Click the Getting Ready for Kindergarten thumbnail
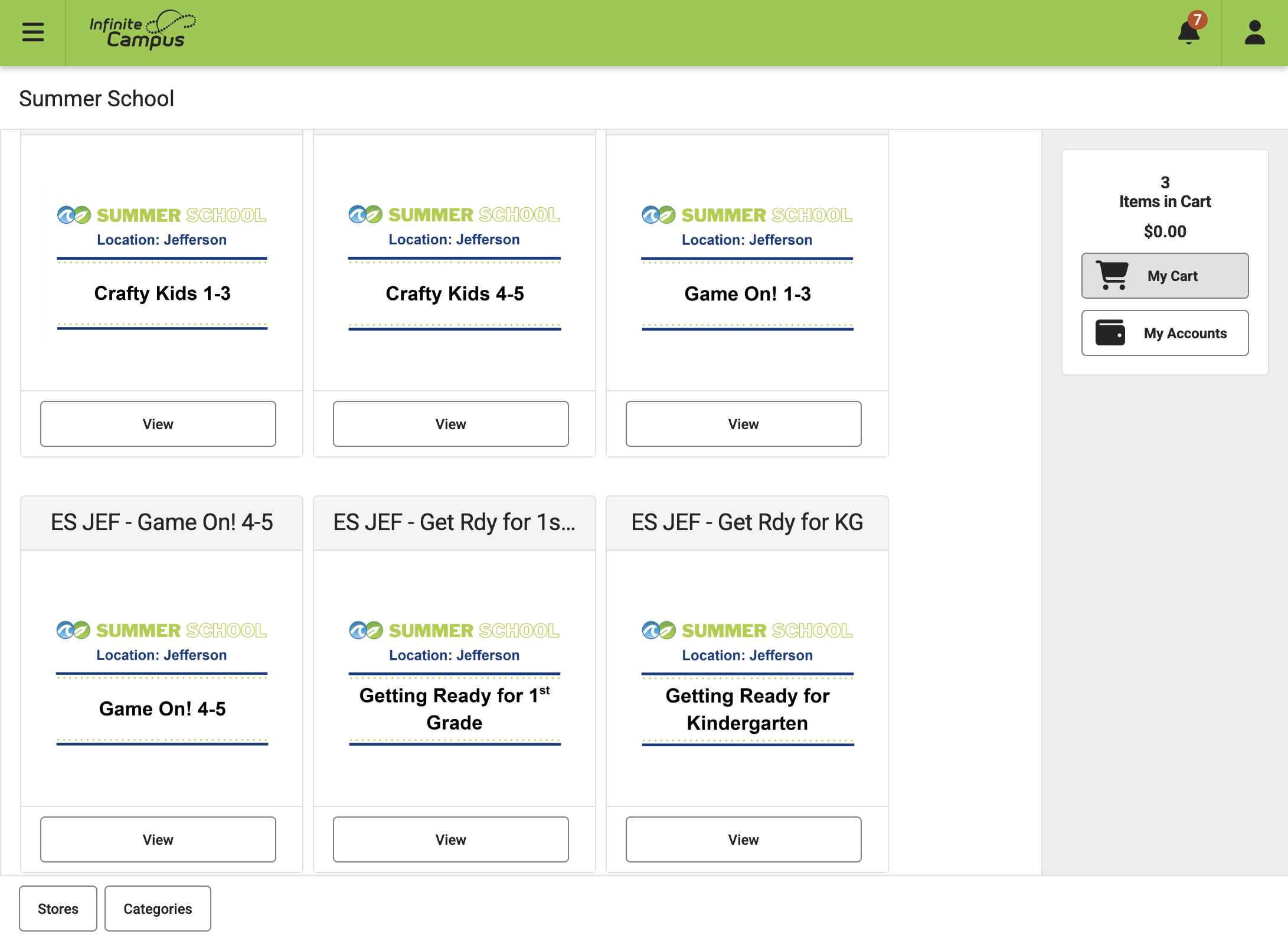The height and width of the screenshot is (941, 1288). [747, 682]
